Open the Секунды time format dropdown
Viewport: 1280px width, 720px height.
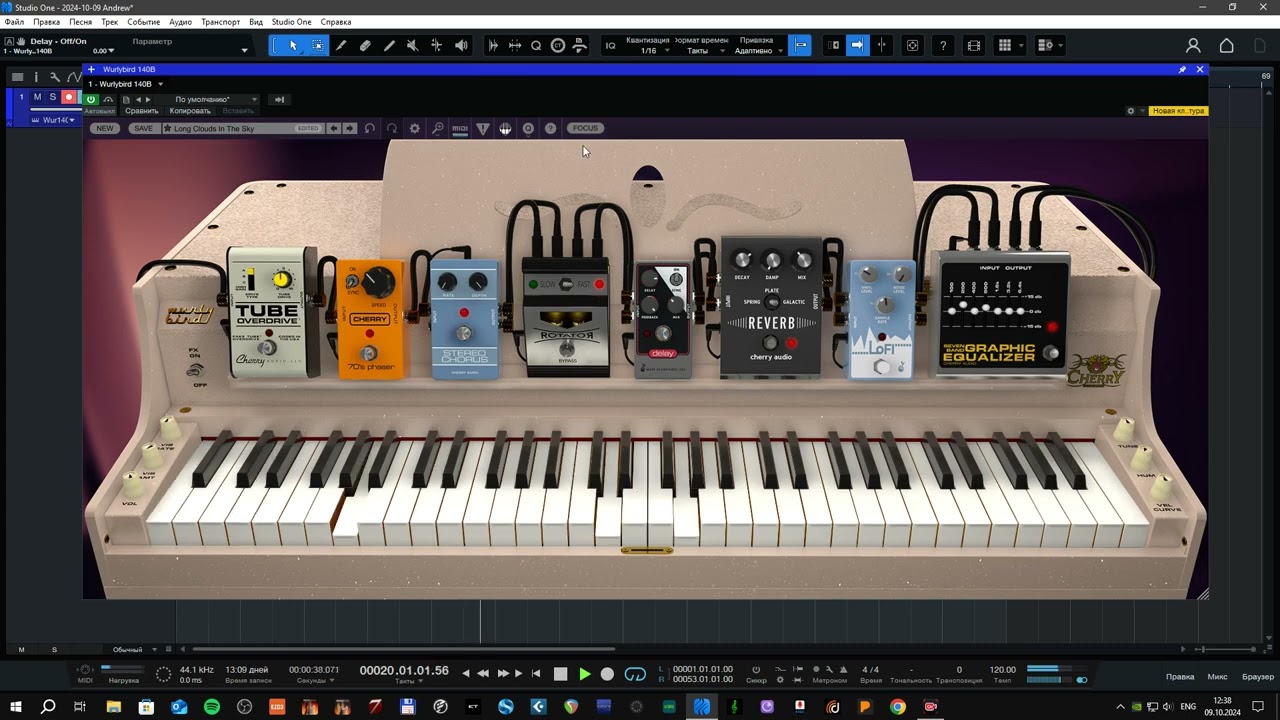(313, 681)
